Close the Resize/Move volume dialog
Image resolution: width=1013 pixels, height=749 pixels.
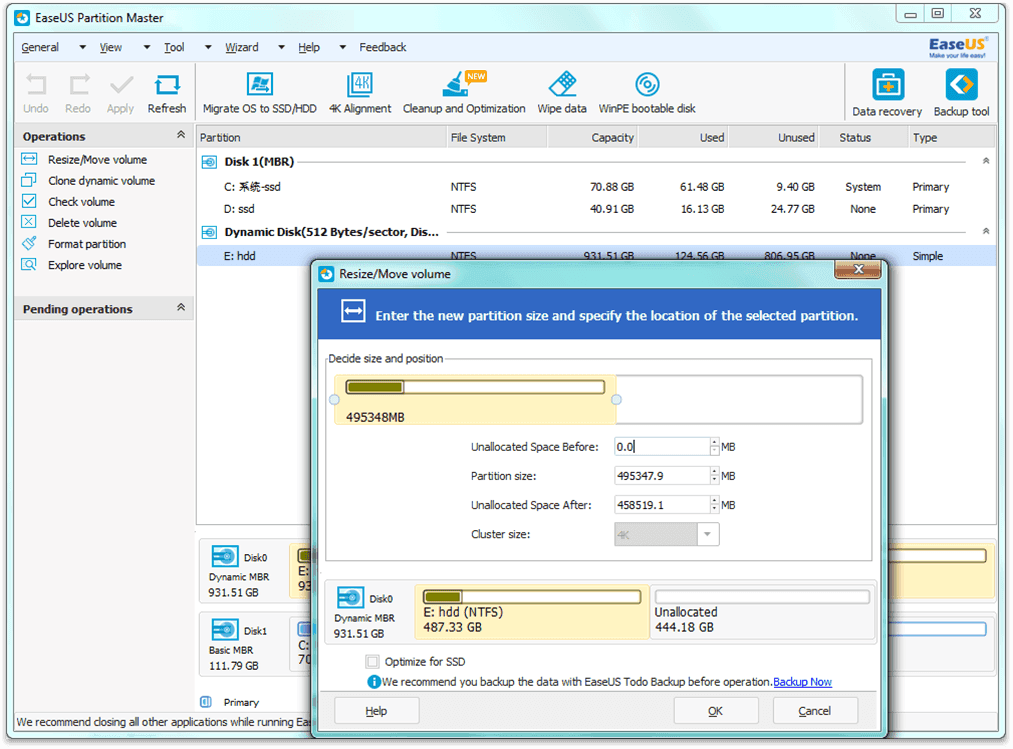tap(858, 269)
